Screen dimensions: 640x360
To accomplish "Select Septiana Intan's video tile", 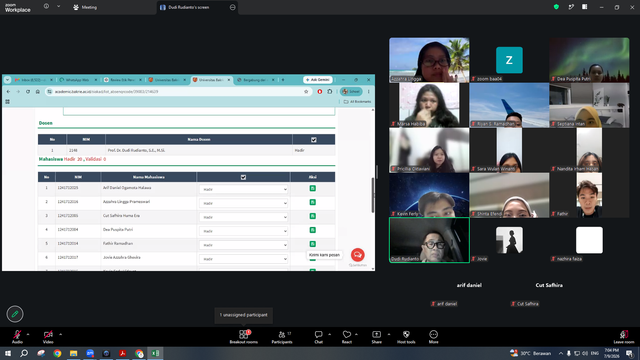I will click(589, 105).
